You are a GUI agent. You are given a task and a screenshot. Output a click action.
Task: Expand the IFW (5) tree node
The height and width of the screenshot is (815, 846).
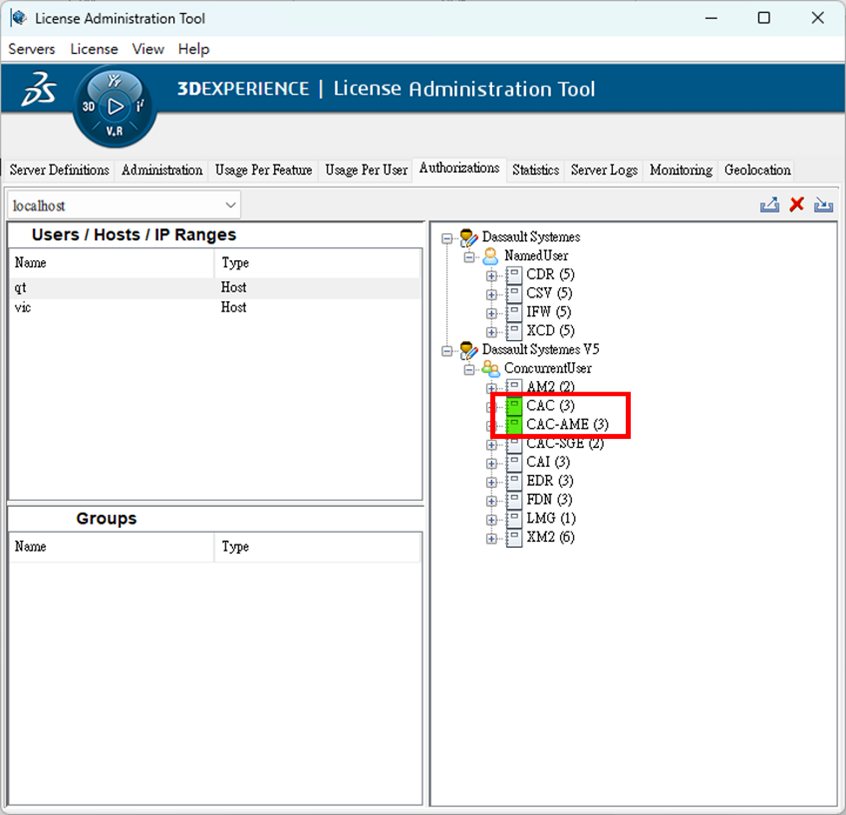(492, 314)
